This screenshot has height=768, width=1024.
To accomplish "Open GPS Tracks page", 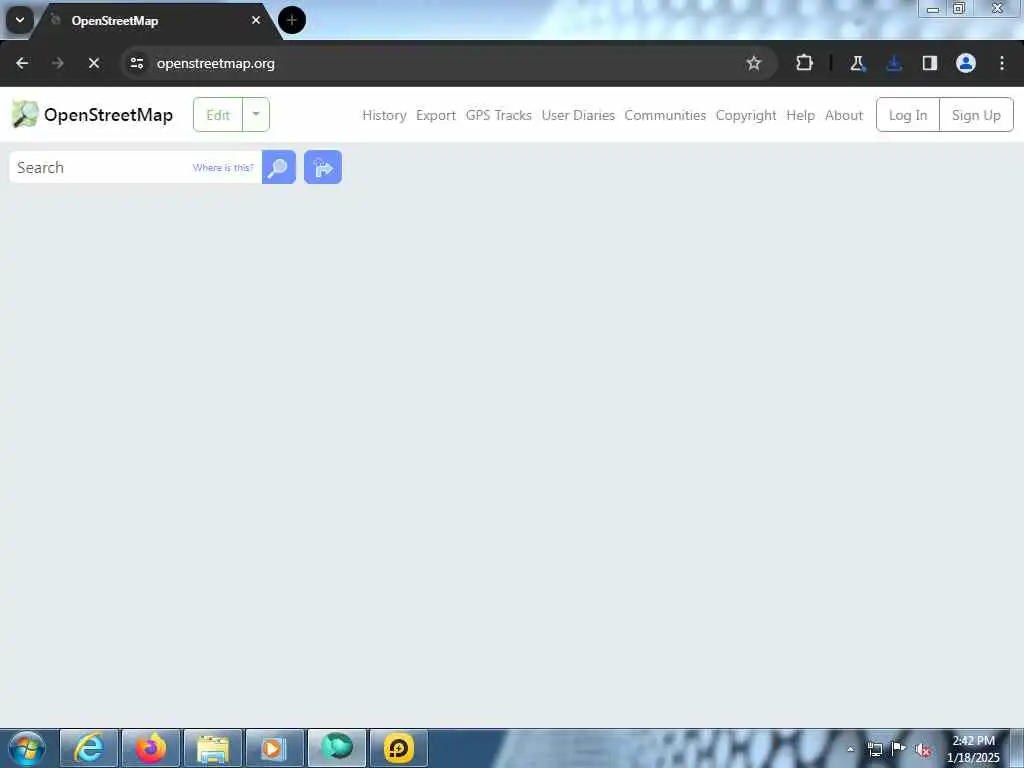I will pyautogui.click(x=498, y=115).
